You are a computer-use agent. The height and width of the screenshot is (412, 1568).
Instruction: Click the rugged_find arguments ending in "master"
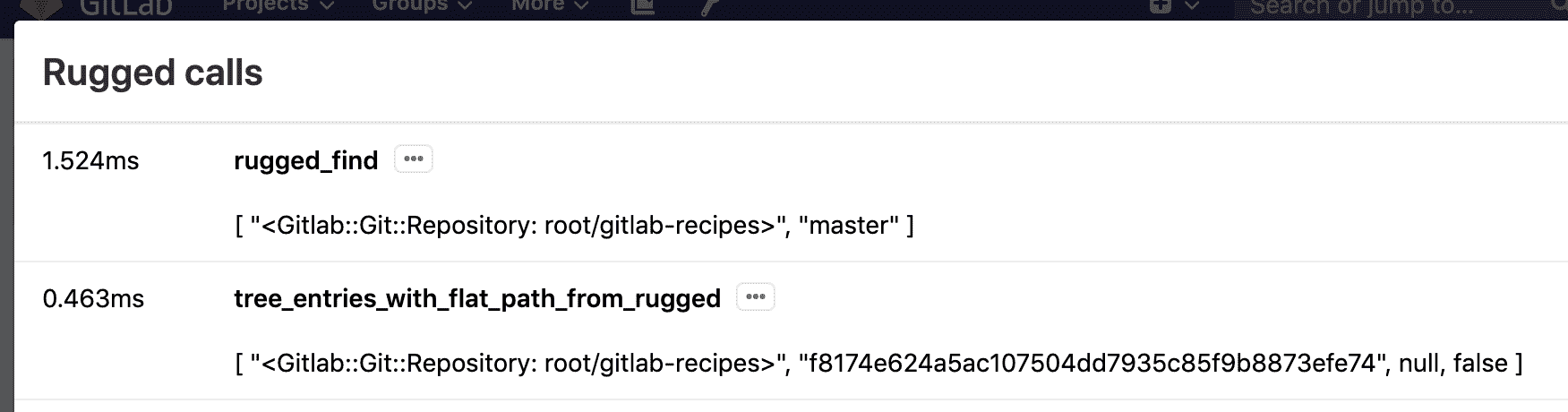point(574,225)
